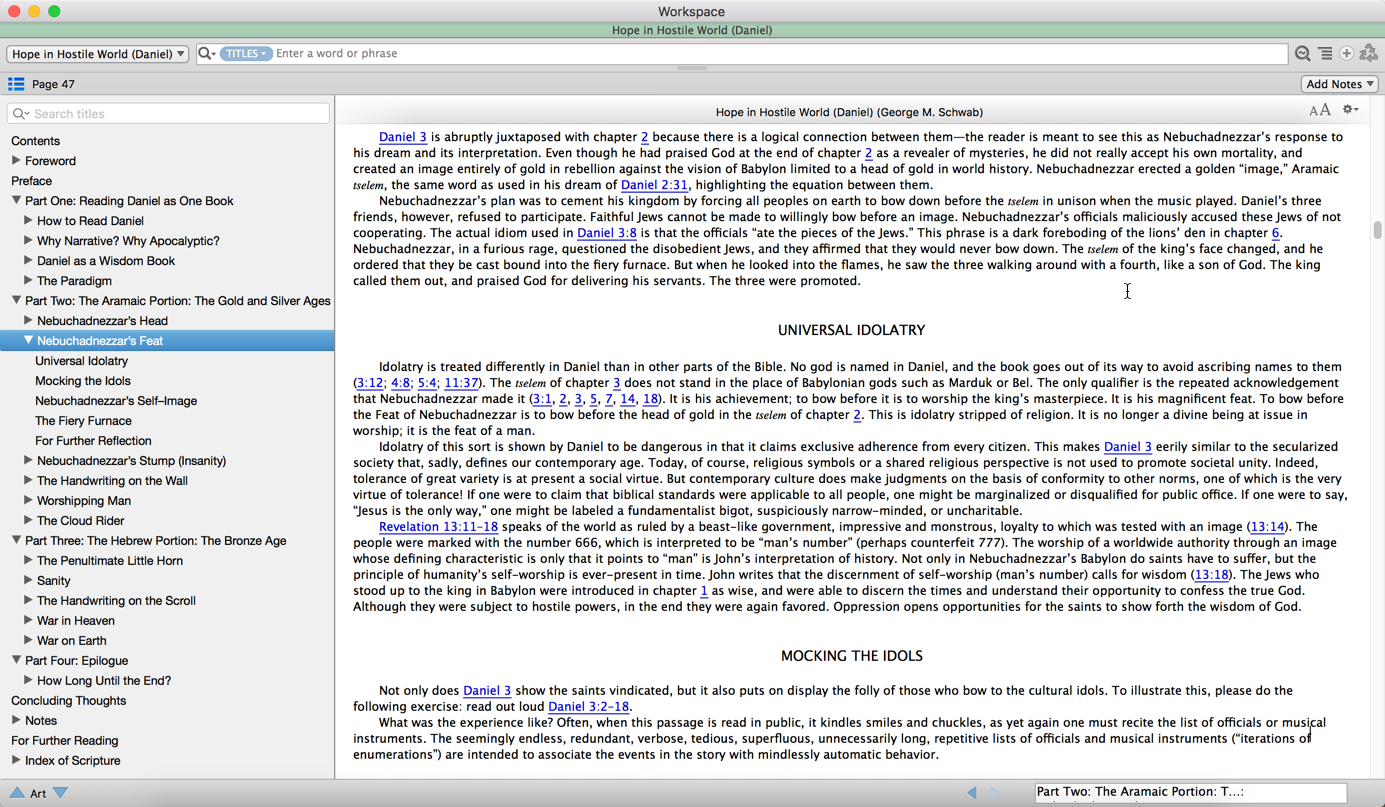
Task: Go to The Fiery Furnace section
Action: coord(83,421)
